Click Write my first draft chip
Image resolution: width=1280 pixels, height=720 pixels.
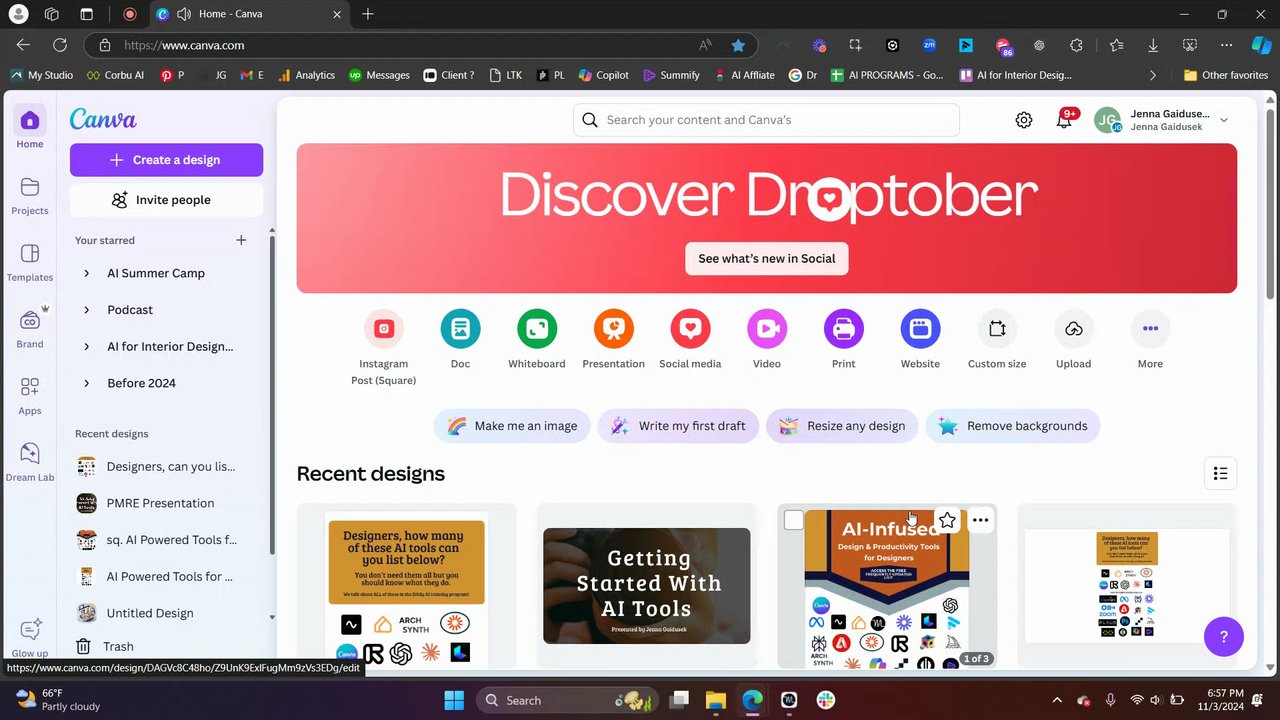[x=679, y=426]
